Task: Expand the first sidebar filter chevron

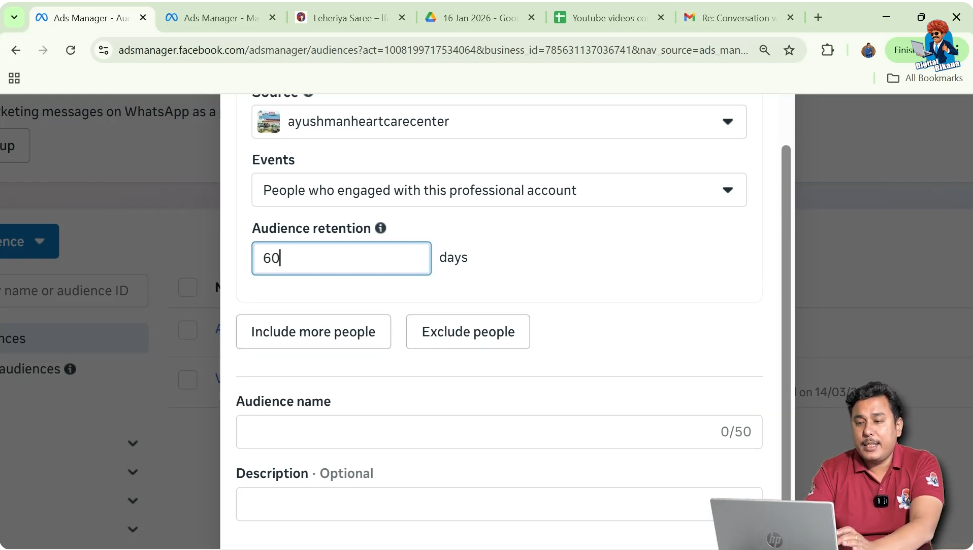Action: [x=133, y=443]
